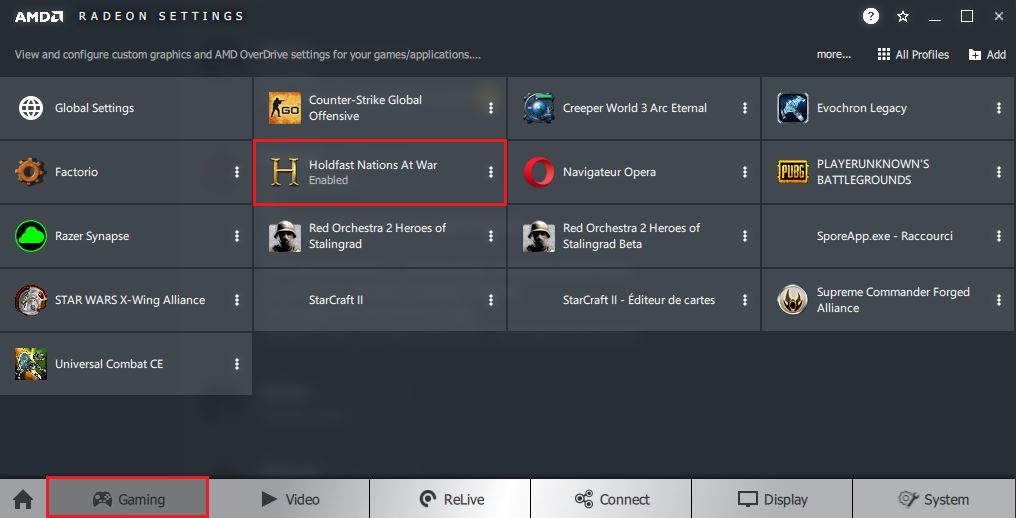Open the Global Settings tile

94,108
